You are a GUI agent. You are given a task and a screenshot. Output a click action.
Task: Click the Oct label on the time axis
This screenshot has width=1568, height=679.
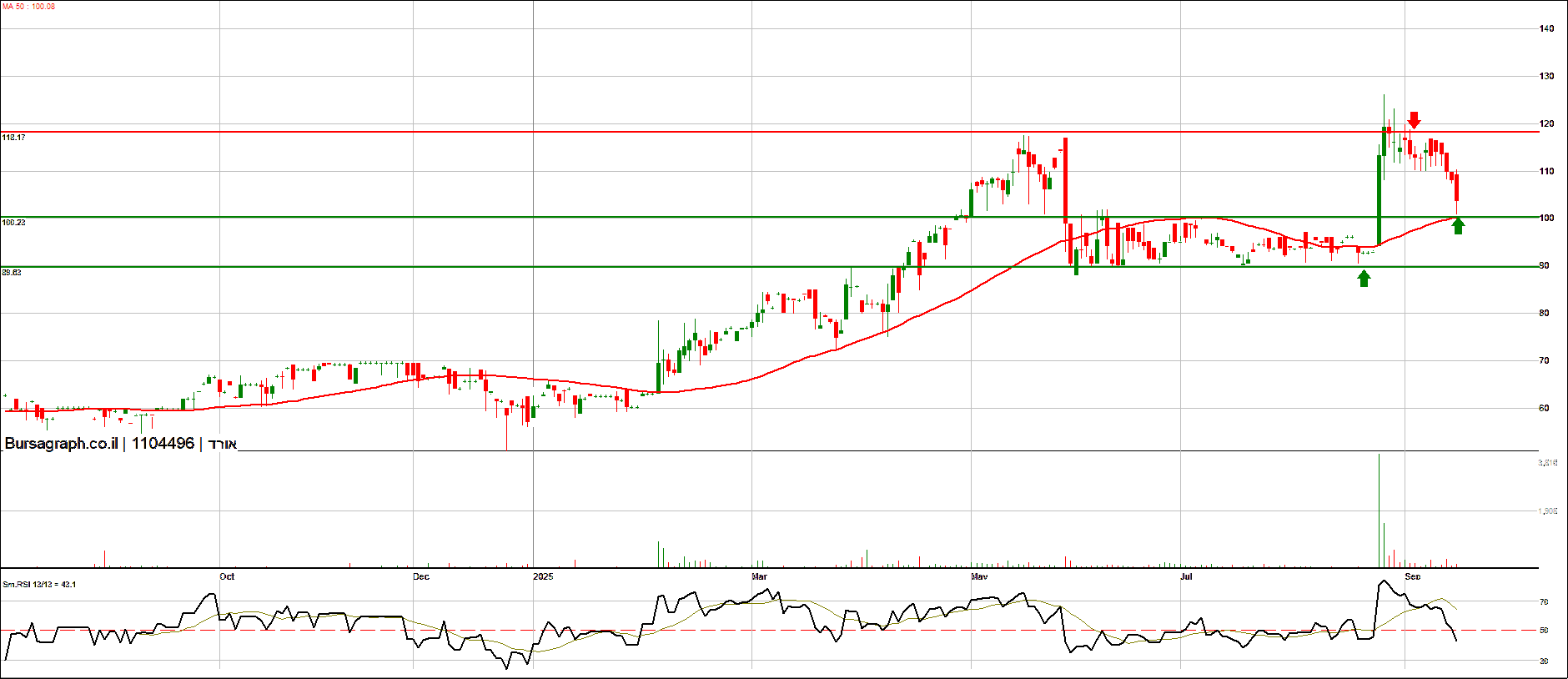tap(227, 576)
